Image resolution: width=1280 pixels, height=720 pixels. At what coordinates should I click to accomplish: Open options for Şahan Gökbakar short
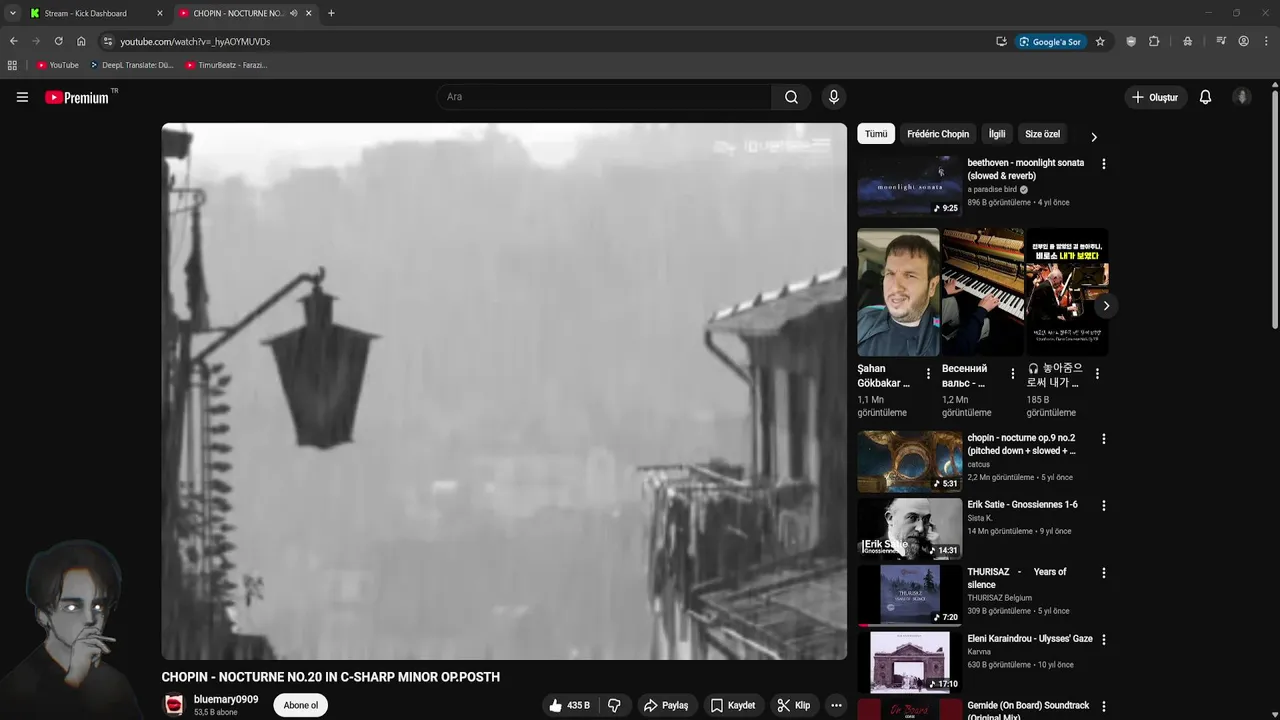[x=928, y=374]
